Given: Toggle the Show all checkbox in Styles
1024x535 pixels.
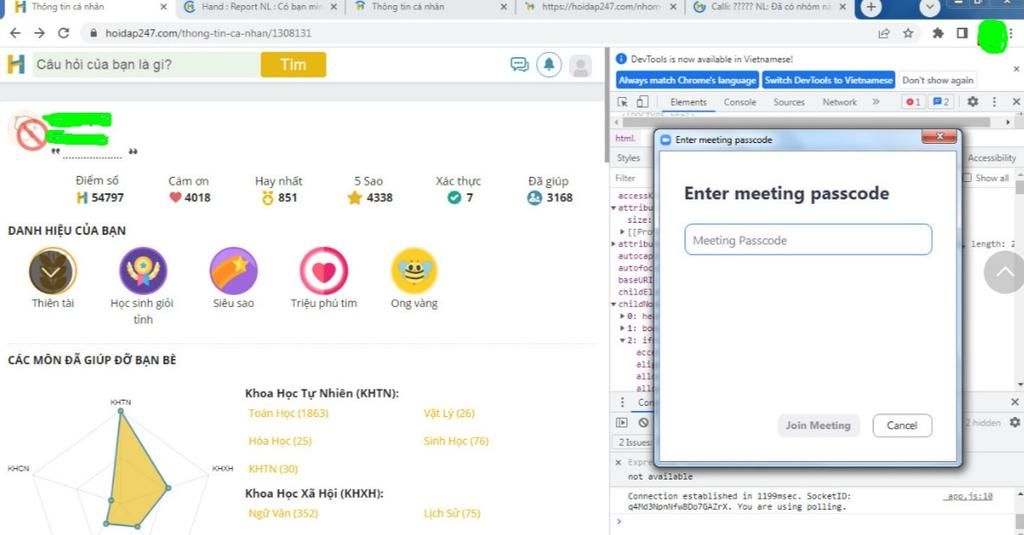Looking at the screenshot, I should pos(967,178).
